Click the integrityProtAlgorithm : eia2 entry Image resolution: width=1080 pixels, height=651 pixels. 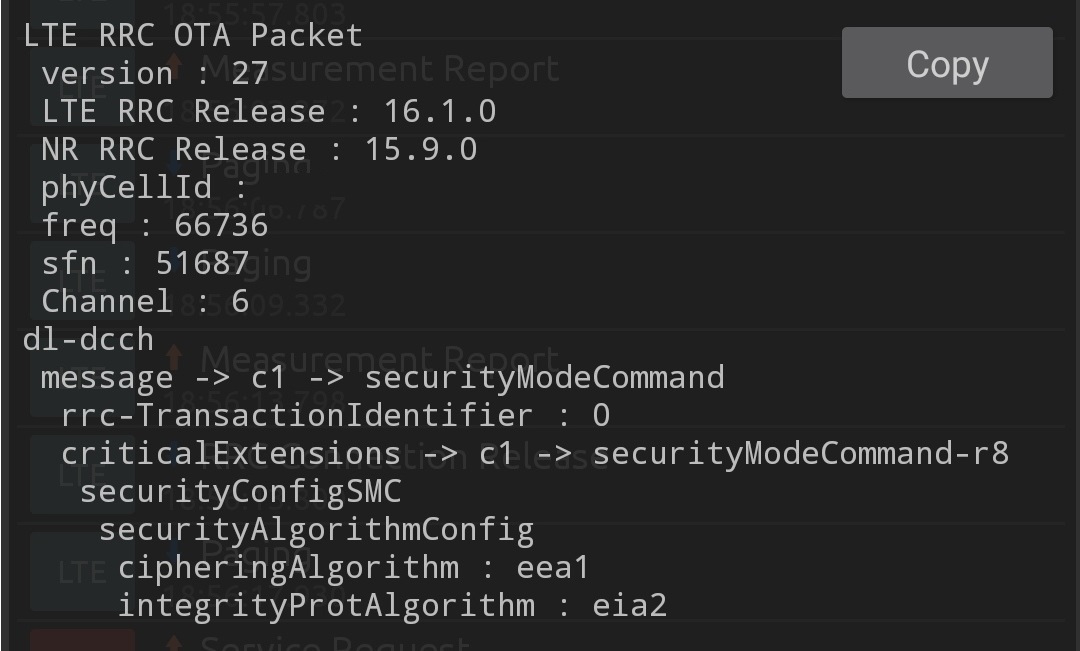(392, 605)
